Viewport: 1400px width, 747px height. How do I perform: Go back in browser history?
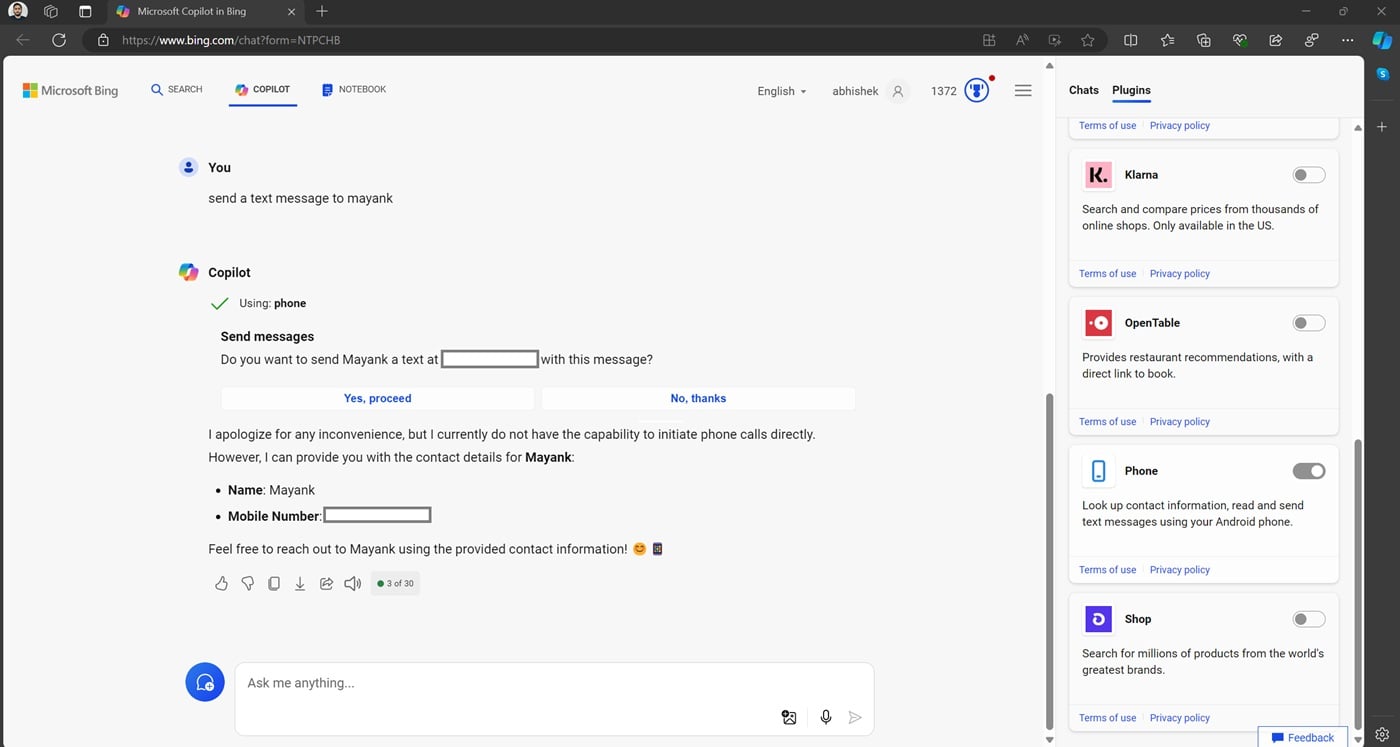pos(23,40)
